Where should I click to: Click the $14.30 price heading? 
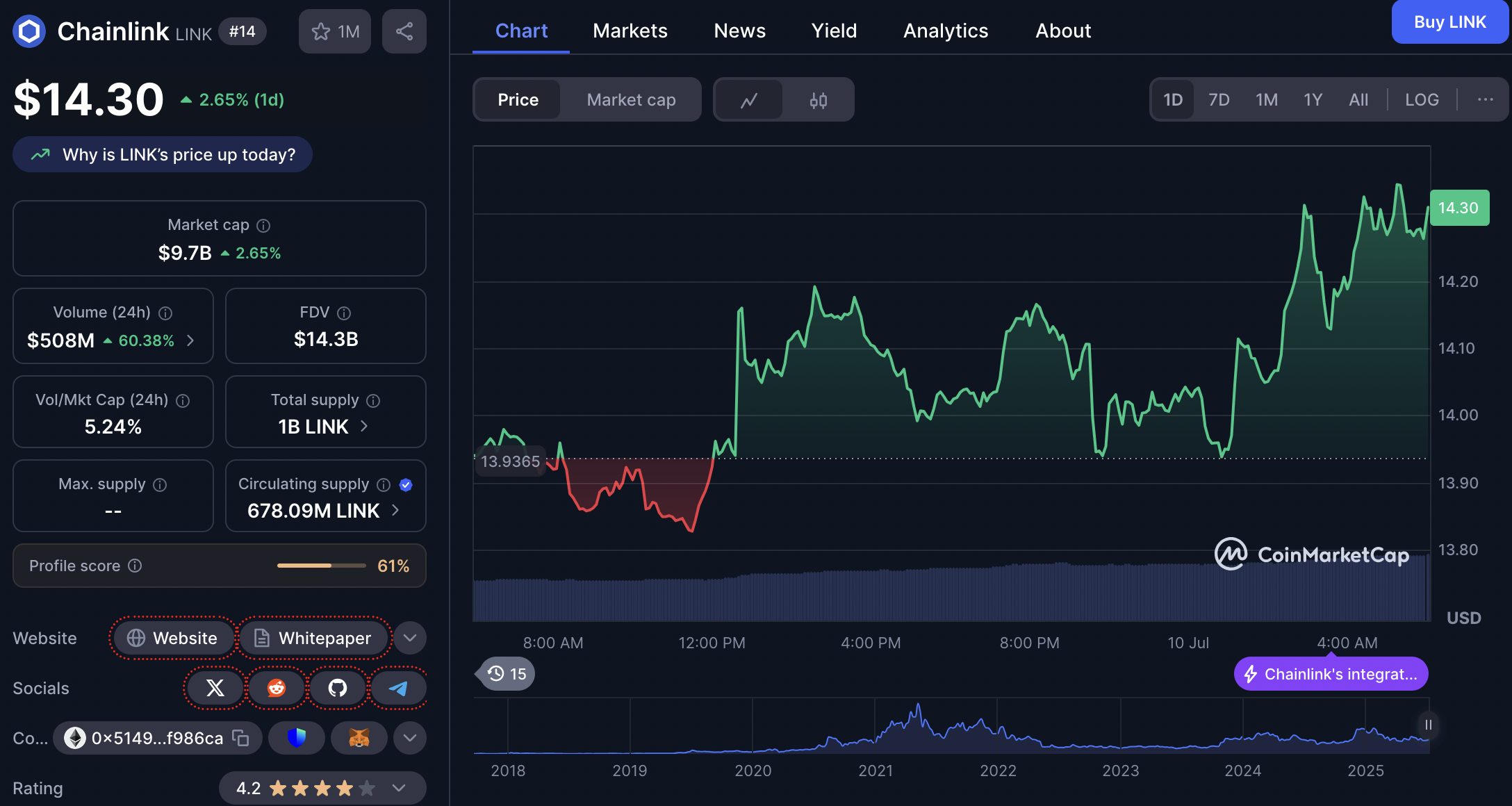[89, 99]
